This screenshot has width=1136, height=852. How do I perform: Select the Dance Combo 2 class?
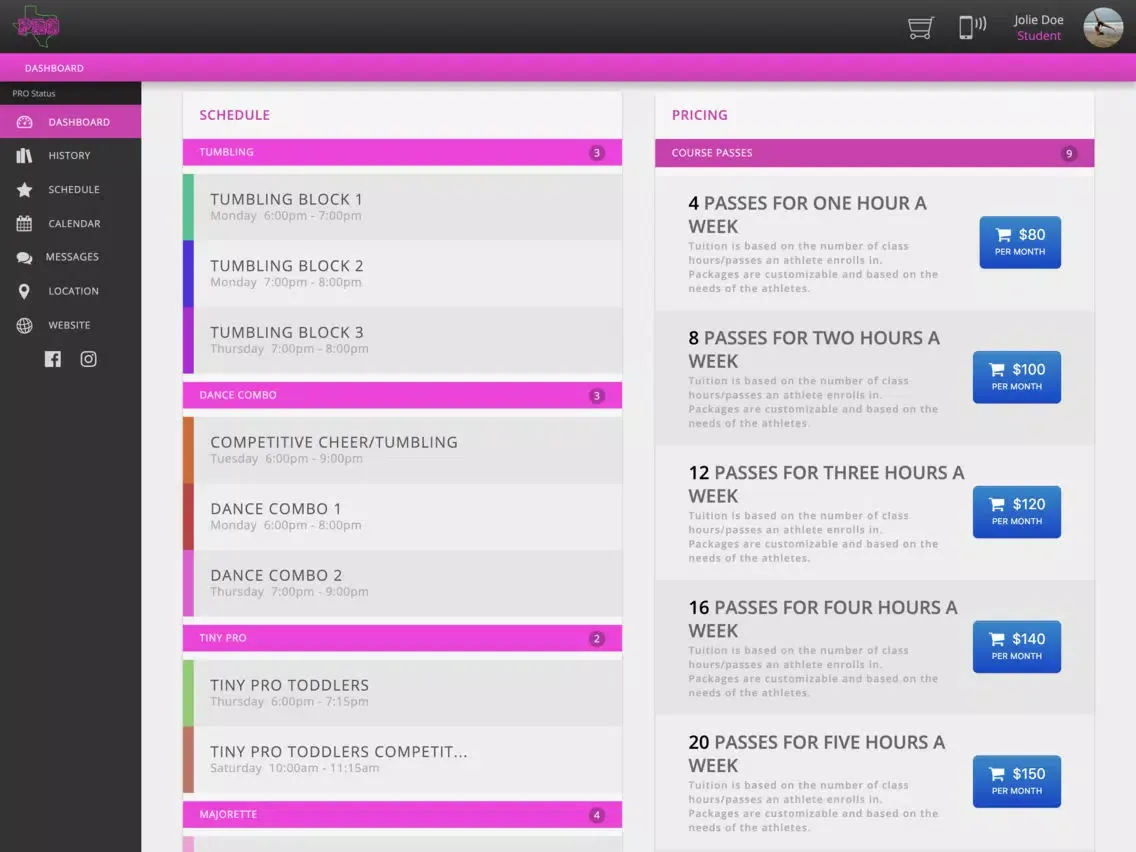(x=402, y=582)
